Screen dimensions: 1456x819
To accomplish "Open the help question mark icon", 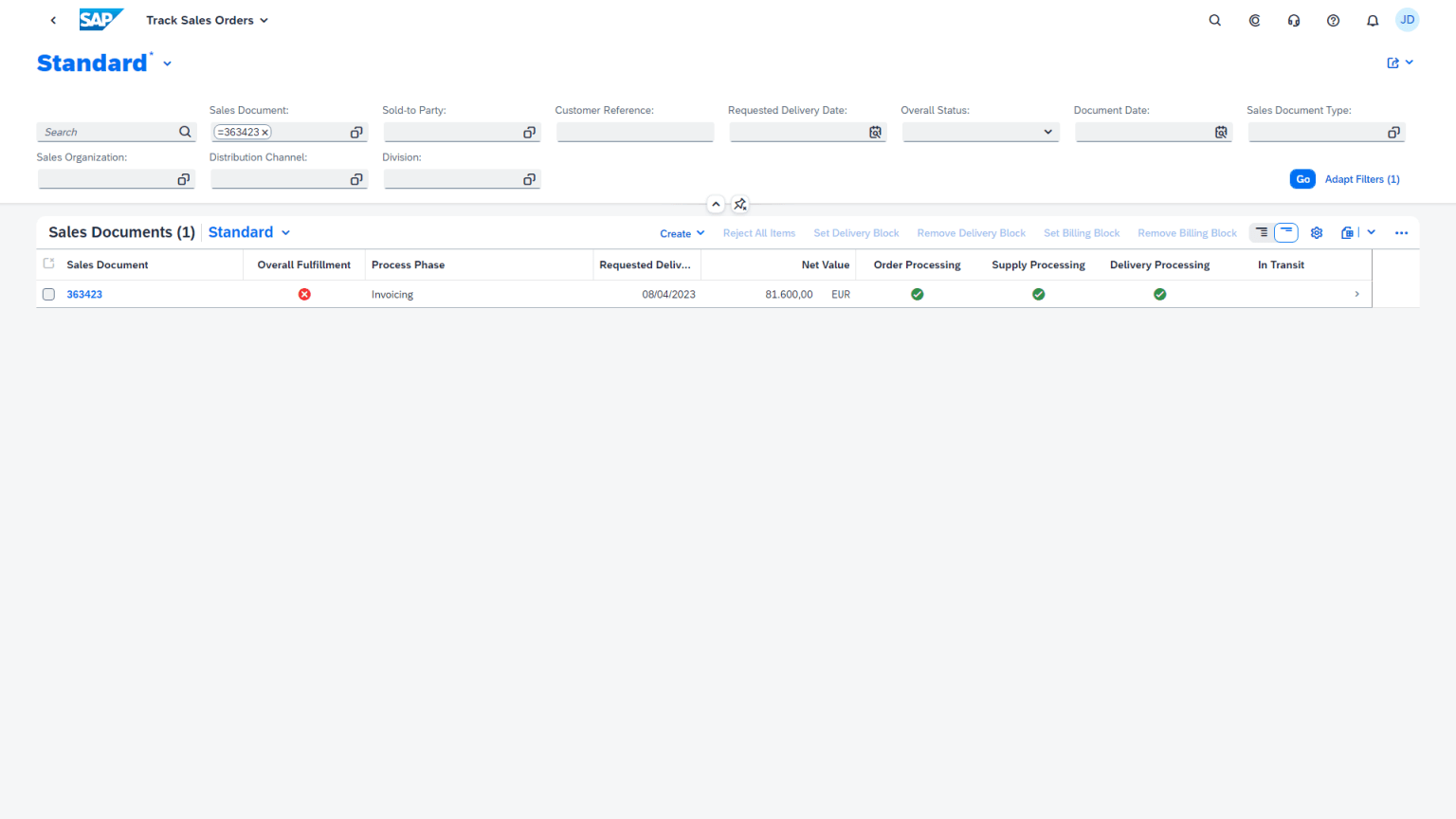I will [x=1333, y=19].
